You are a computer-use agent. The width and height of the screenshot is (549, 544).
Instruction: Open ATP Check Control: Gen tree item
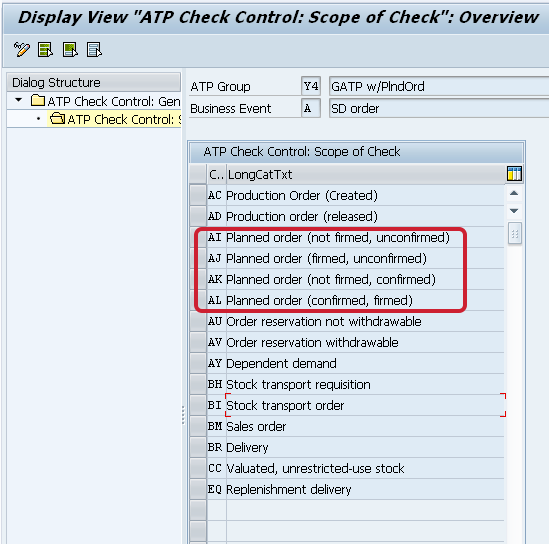point(113,102)
